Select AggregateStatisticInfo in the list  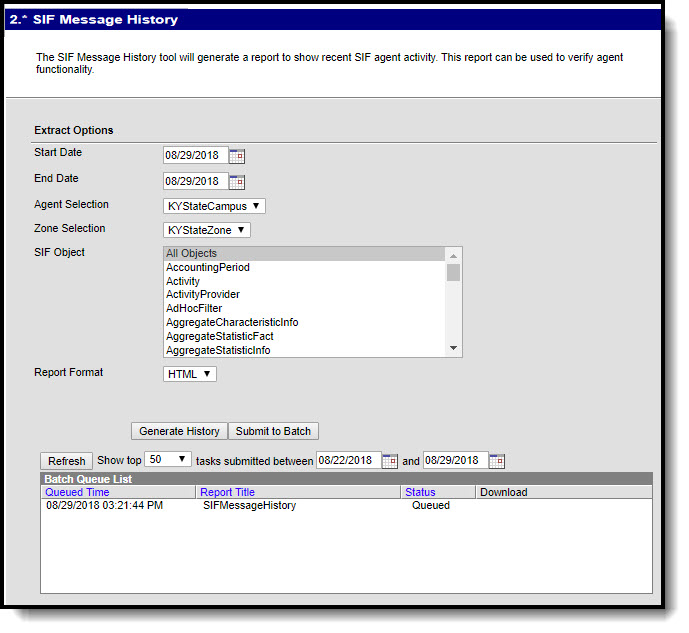[x=305, y=350]
